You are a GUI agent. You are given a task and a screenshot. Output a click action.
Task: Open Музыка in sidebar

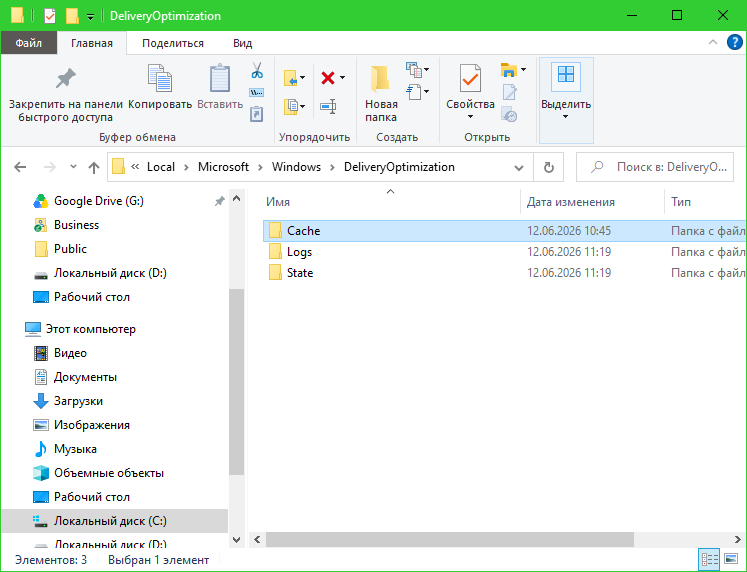tap(75, 449)
